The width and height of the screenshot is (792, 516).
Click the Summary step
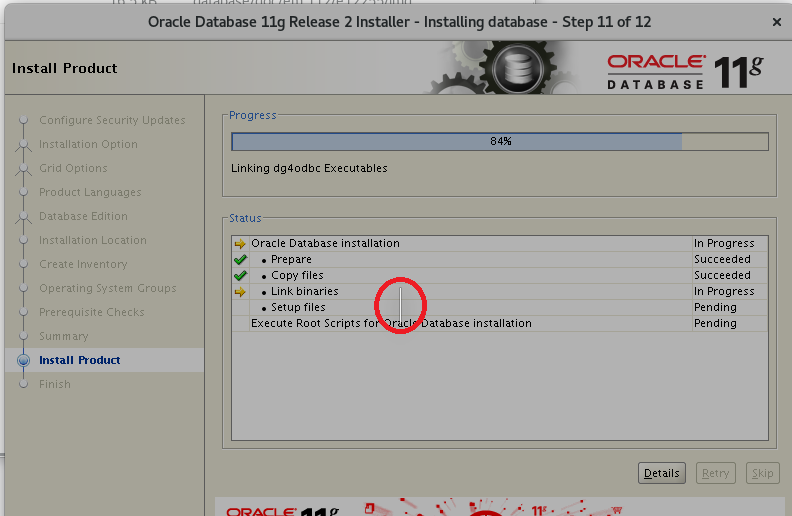pos(64,336)
